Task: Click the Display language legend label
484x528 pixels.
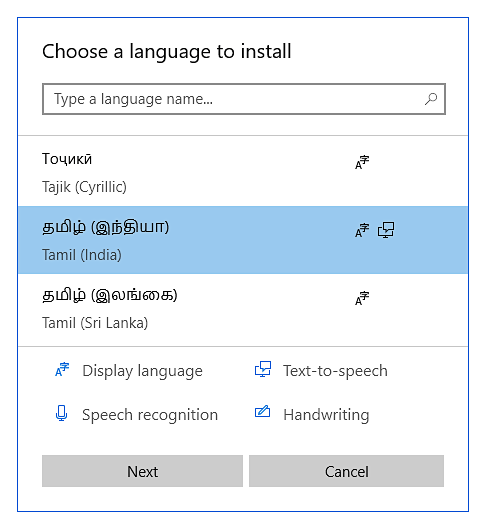Action: 142,371
